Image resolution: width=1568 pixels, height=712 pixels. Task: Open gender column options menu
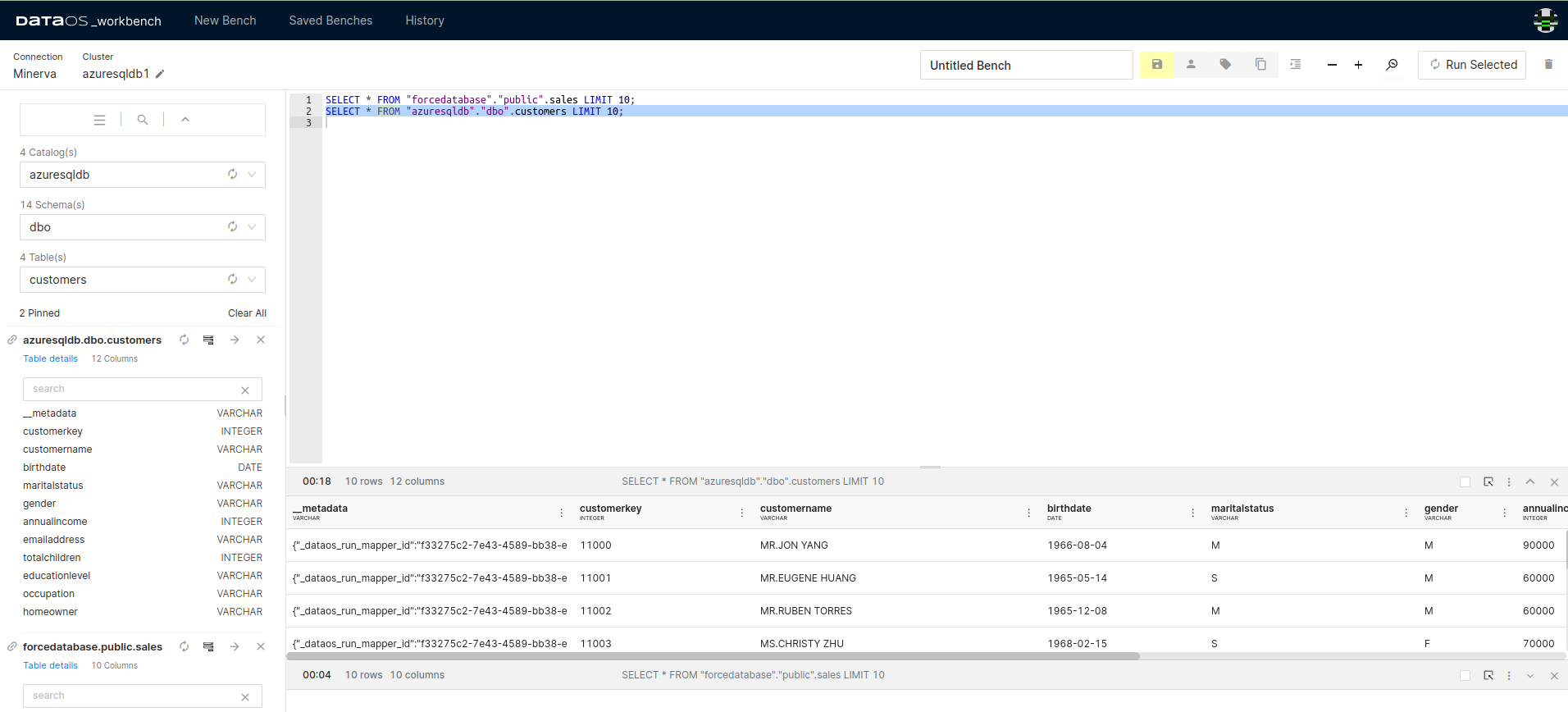pyautogui.click(x=1505, y=513)
